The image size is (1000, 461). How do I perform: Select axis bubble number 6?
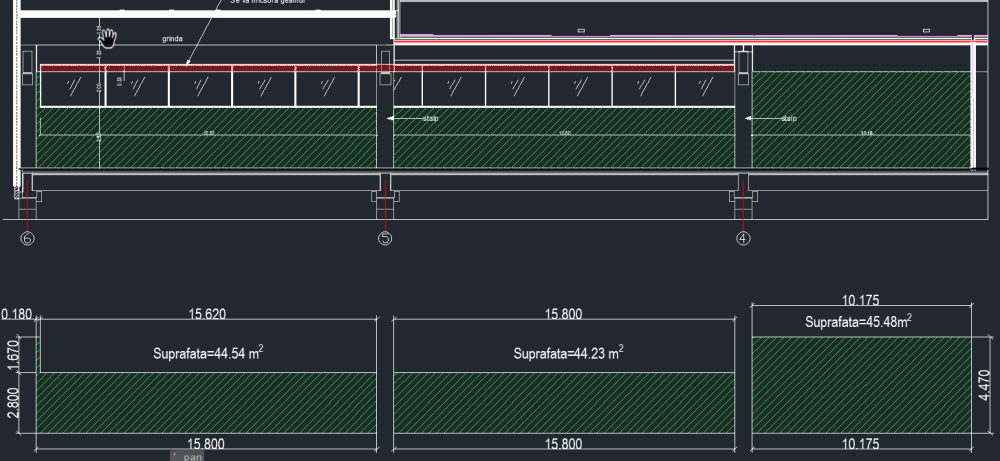(27, 238)
